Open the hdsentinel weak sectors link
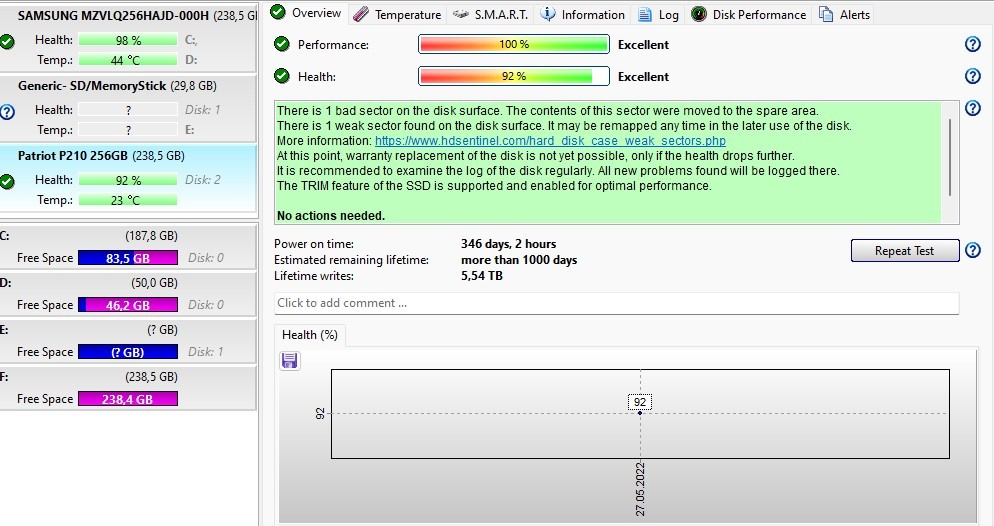 (x=550, y=141)
